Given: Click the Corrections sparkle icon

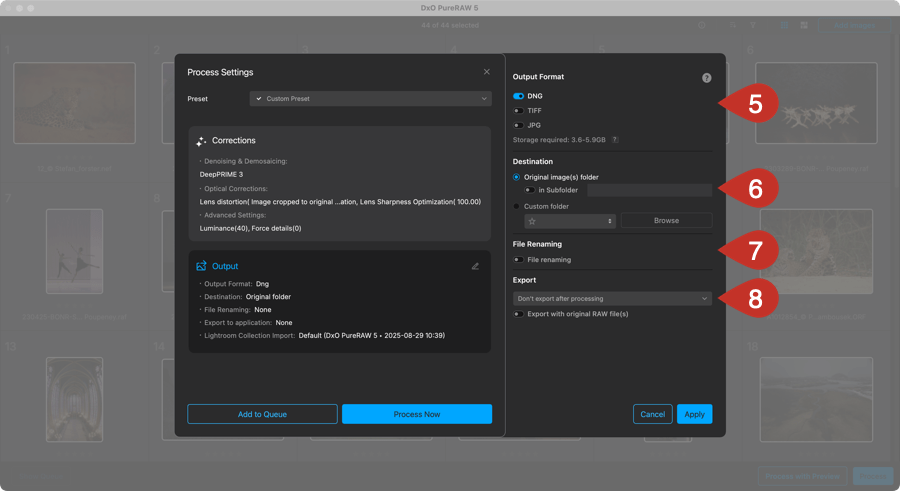Looking at the screenshot, I should click(201, 141).
